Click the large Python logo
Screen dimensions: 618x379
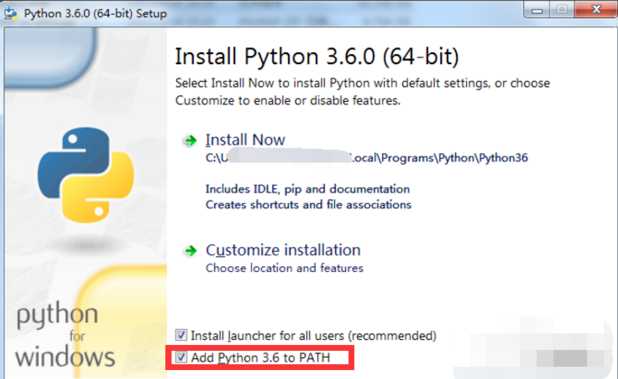coord(86,175)
